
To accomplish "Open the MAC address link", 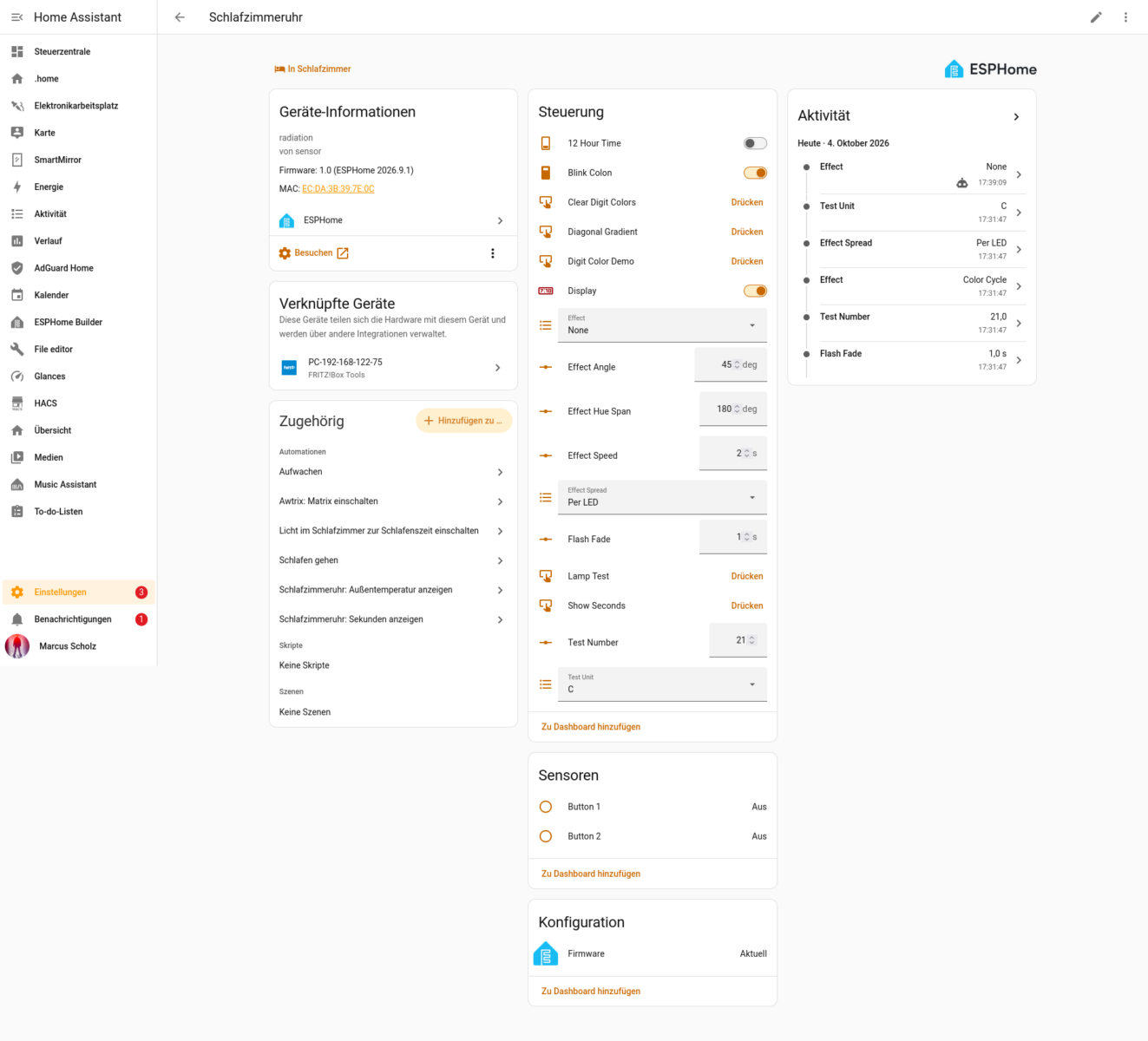I will pos(338,189).
